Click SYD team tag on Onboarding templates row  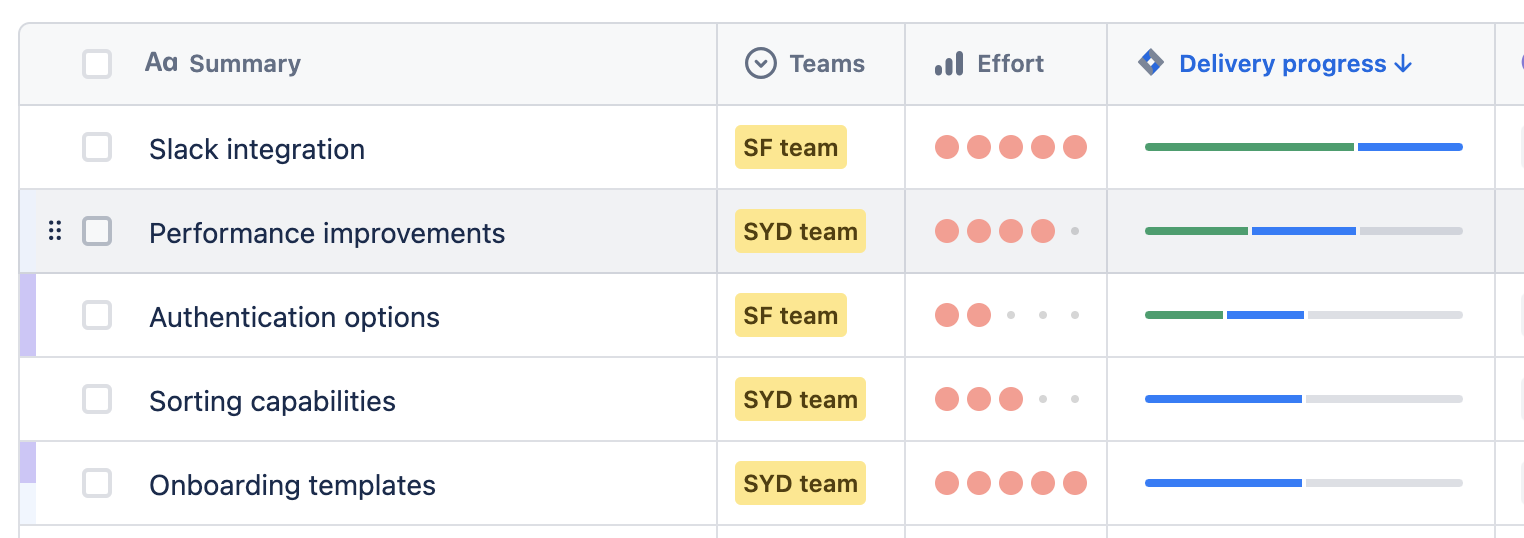(x=800, y=483)
